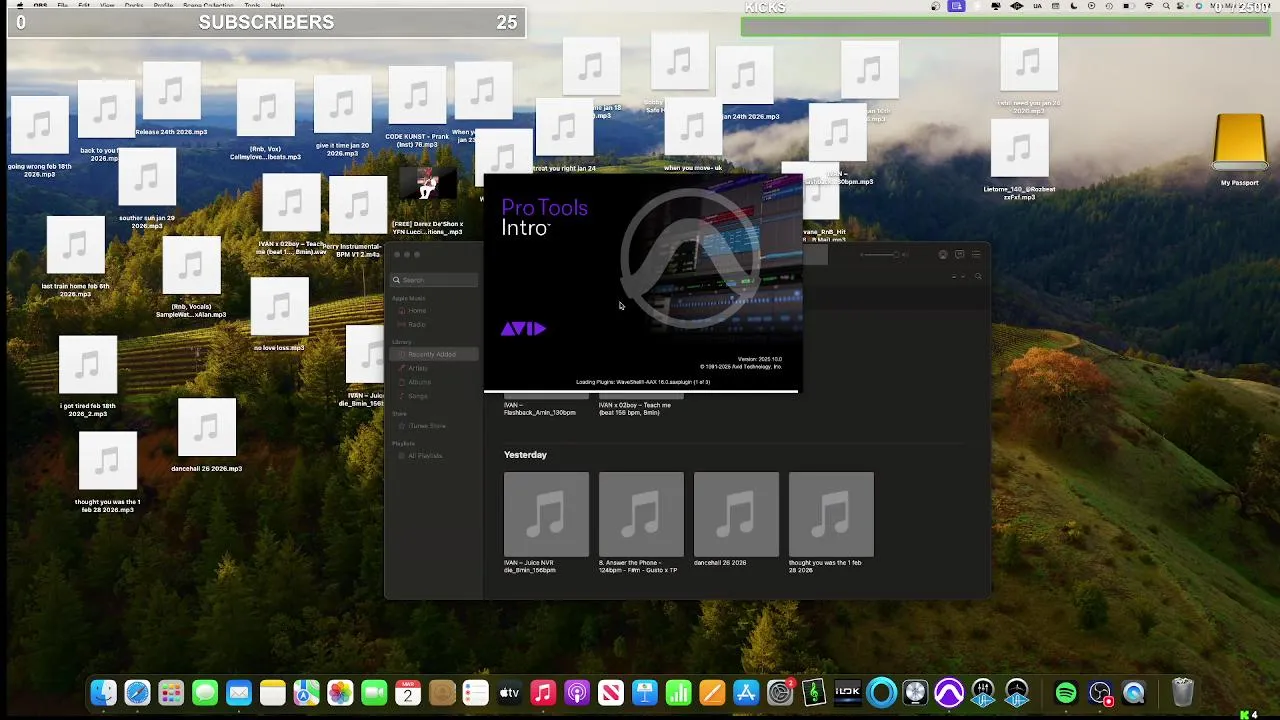The image size is (1280, 720).
Task: Open Podcasts app in the Dock
Action: tap(577, 692)
